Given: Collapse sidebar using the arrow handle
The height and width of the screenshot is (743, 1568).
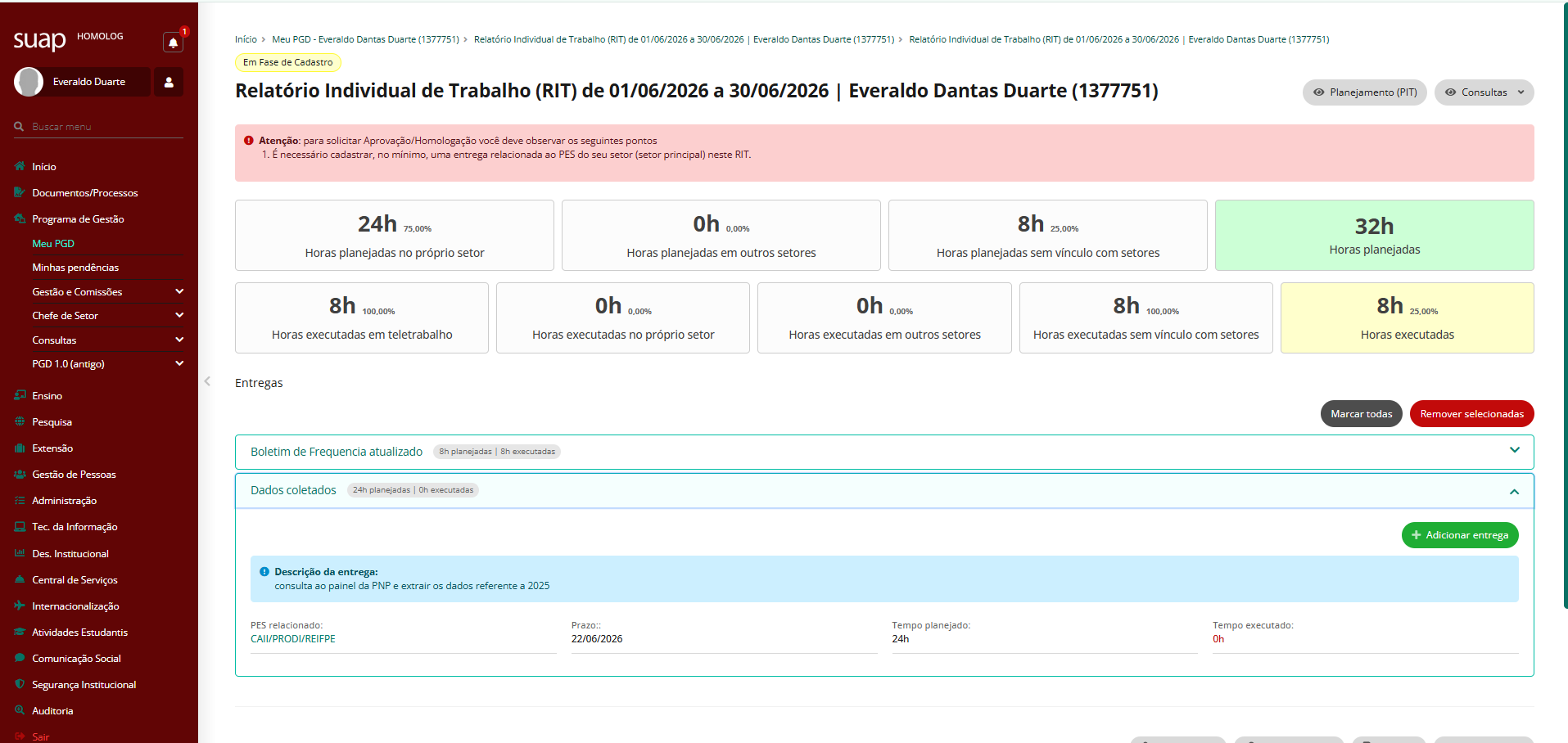Looking at the screenshot, I should click(x=207, y=381).
